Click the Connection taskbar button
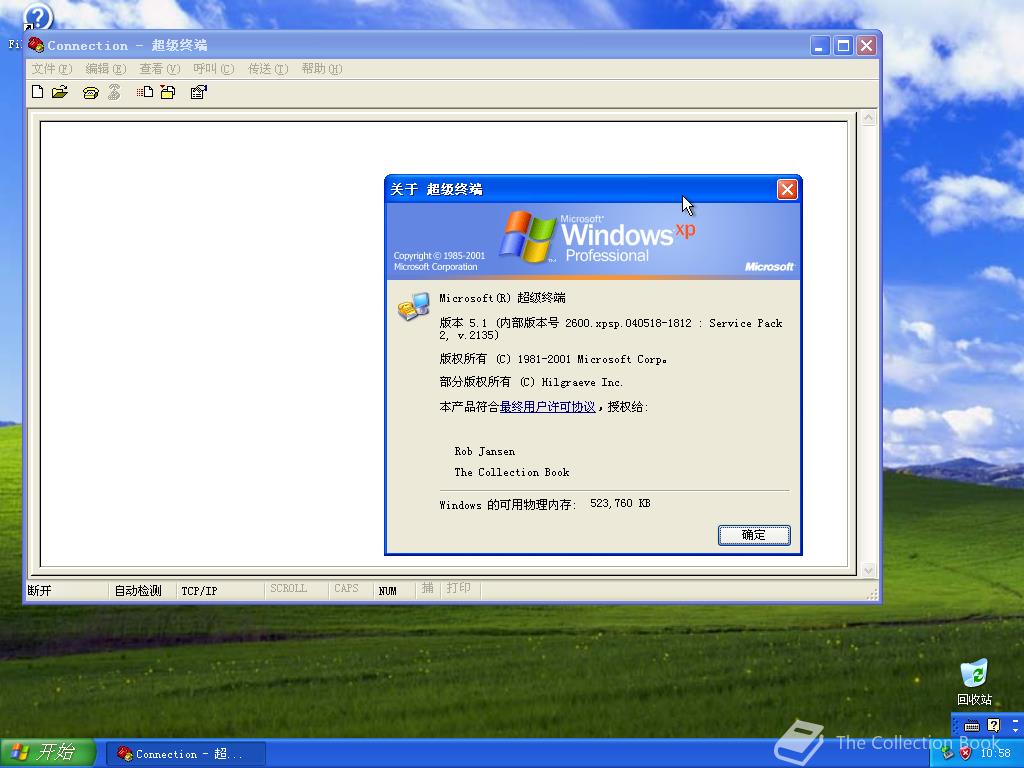This screenshot has width=1024, height=768. (x=185, y=754)
